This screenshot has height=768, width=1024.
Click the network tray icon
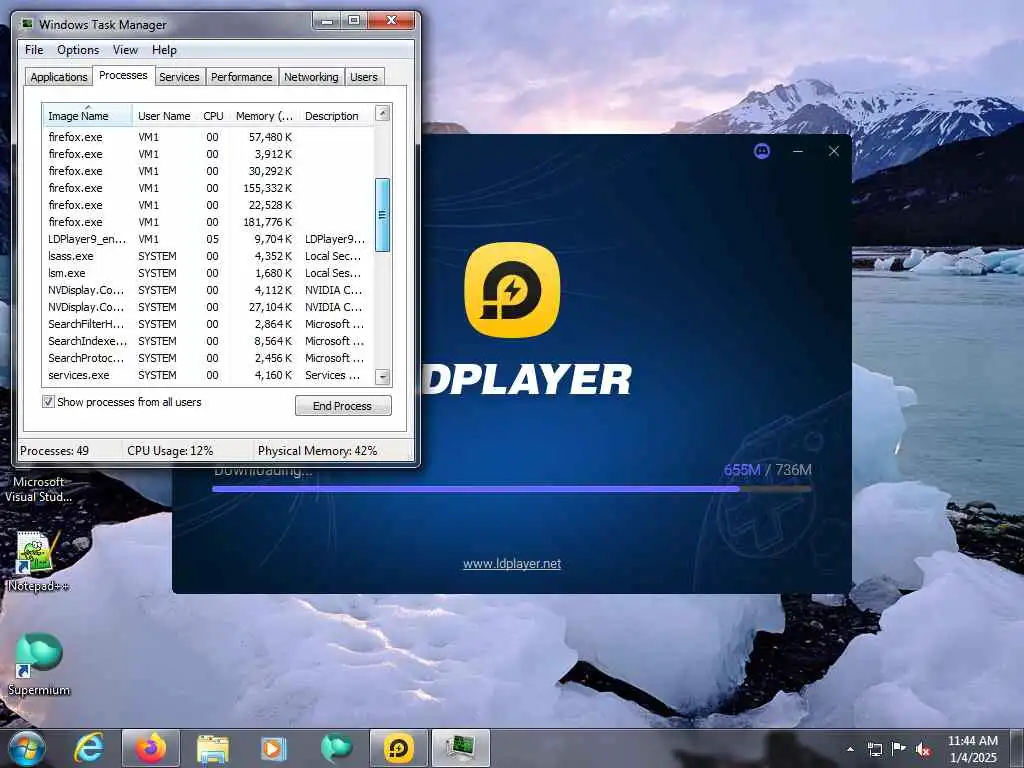pyautogui.click(x=874, y=749)
